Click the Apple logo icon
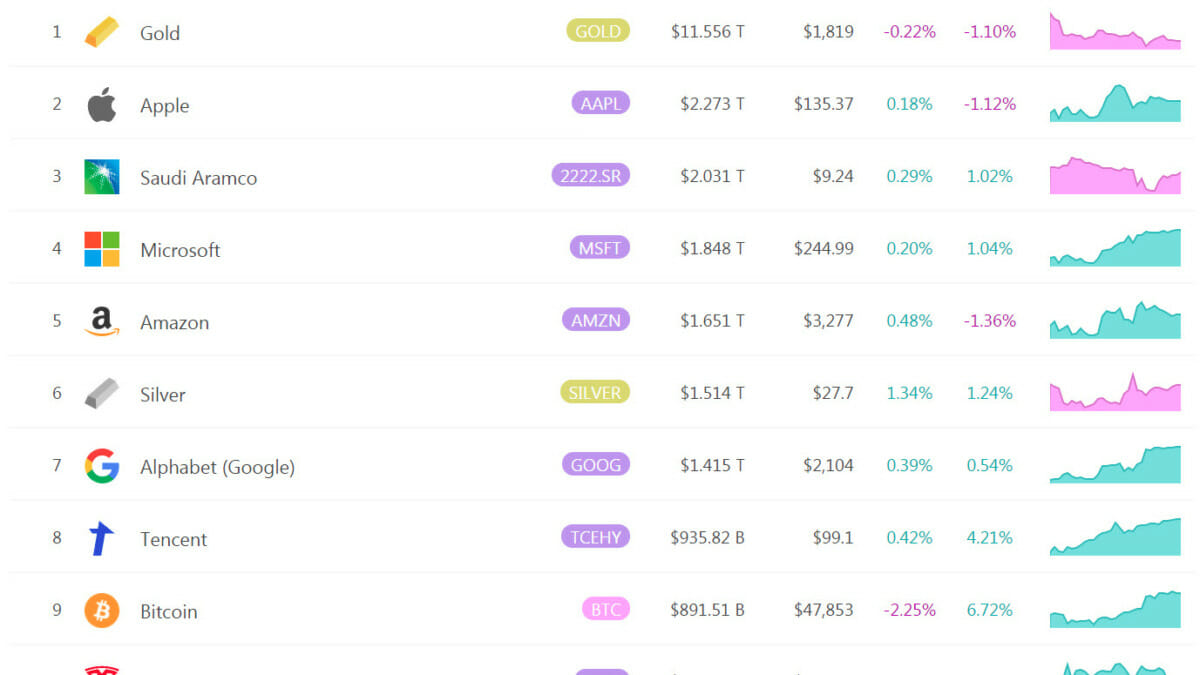Image resolution: width=1200 pixels, height=675 pixels. click(x=101, y=104)
